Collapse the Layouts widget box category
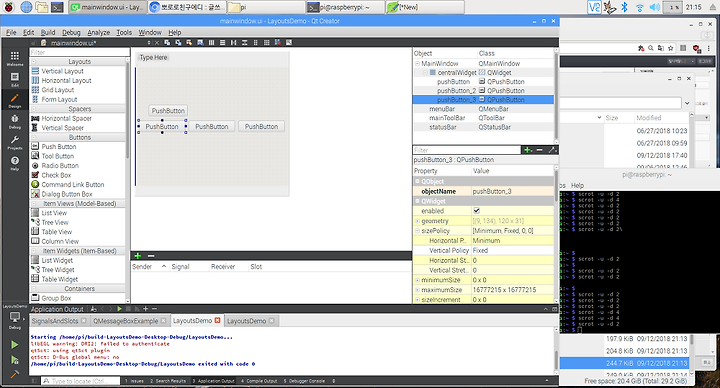 (x=34, y=62)
